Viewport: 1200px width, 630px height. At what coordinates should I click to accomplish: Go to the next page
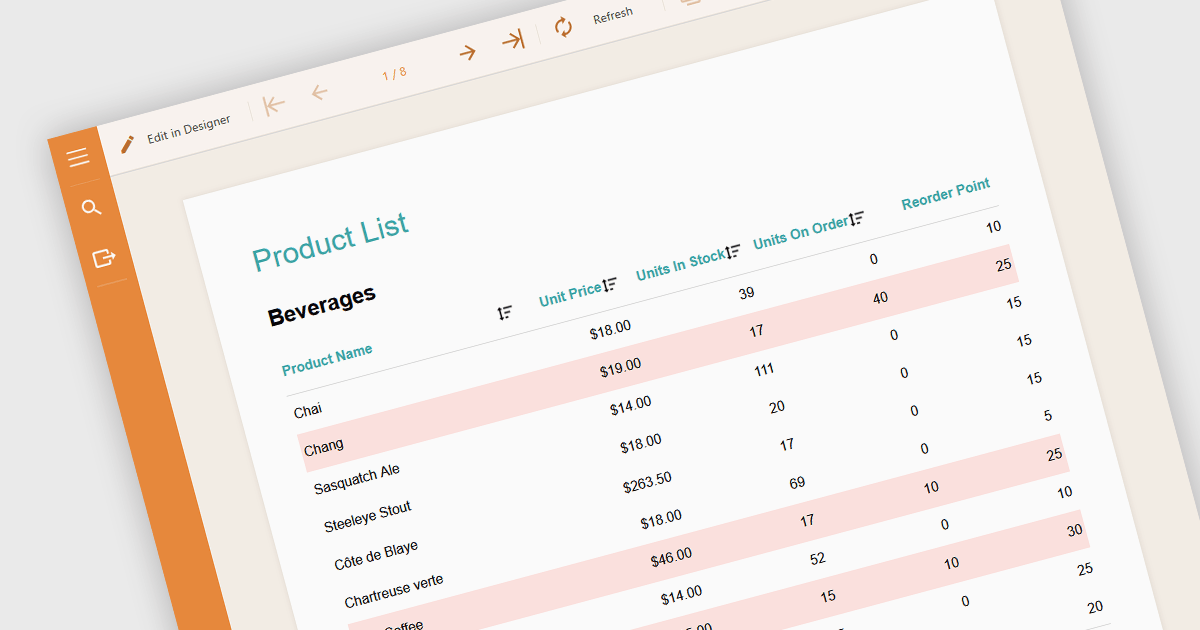[x=467, y=53]
